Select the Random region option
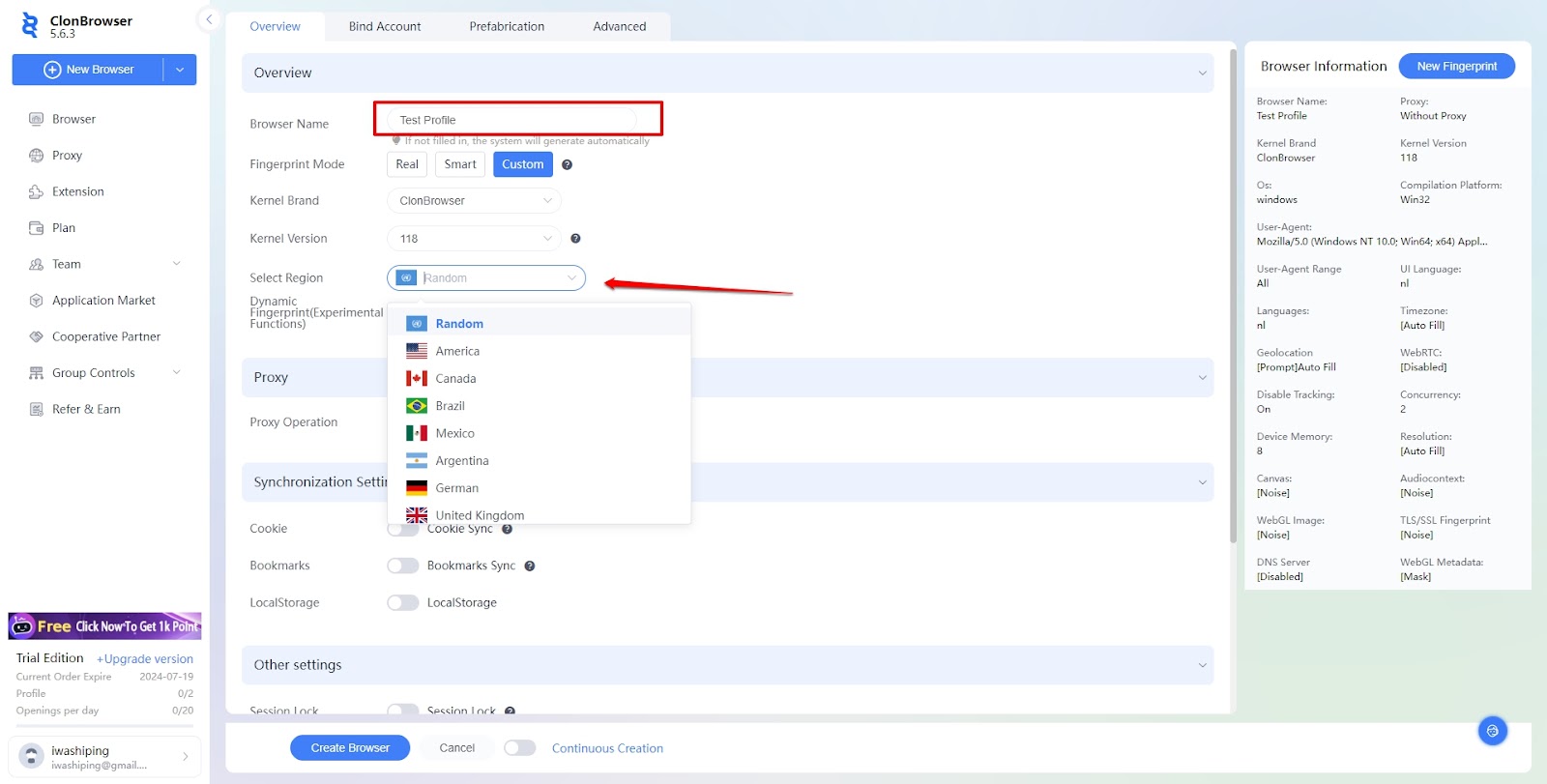The height and width of the screenshot is (784, 1547). (540, 324)
